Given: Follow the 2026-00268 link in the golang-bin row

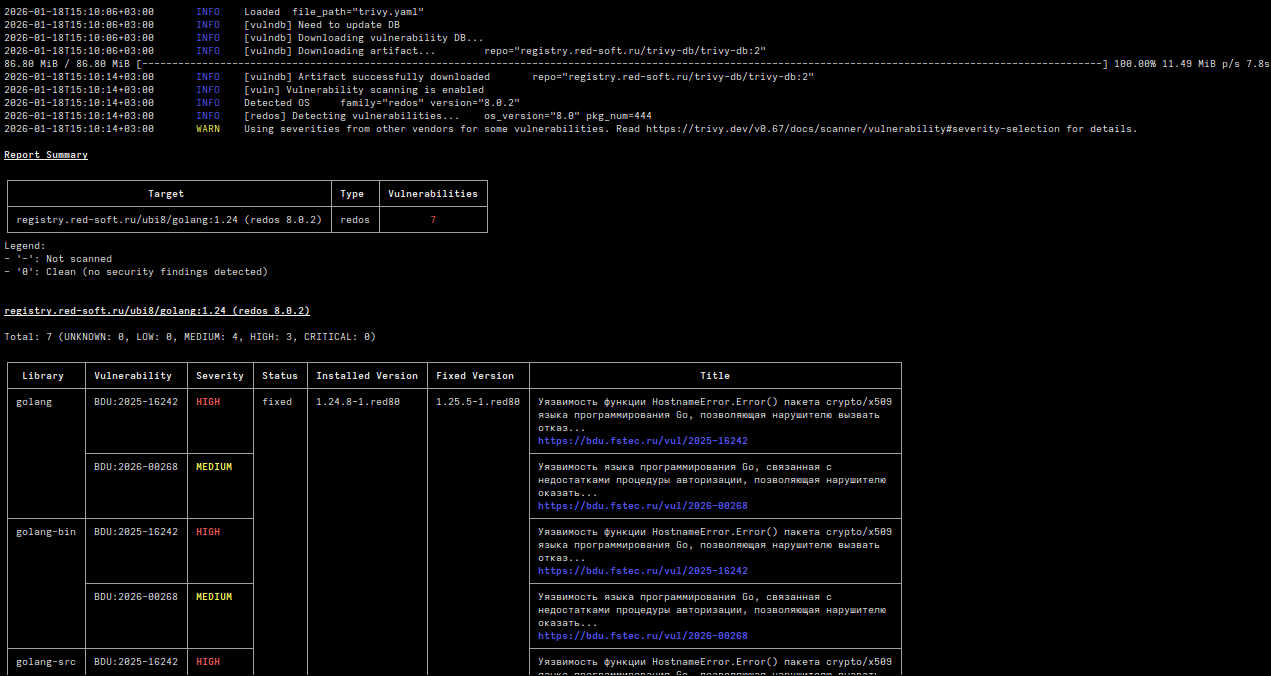Looking at the screenshot, I should click(x=642, y=636).
